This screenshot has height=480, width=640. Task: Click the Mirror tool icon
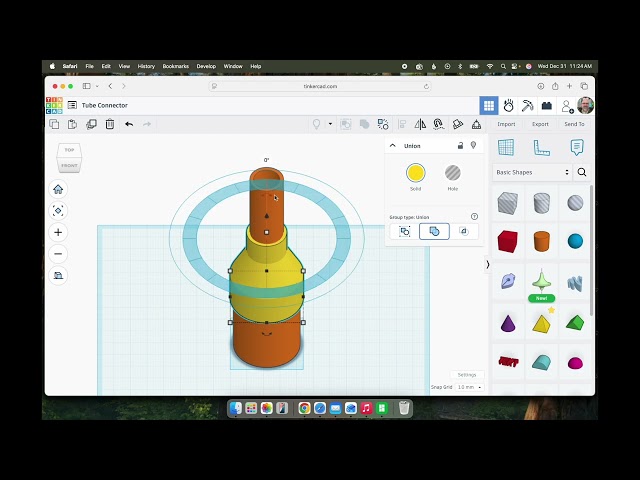click(x=420, y=124)
